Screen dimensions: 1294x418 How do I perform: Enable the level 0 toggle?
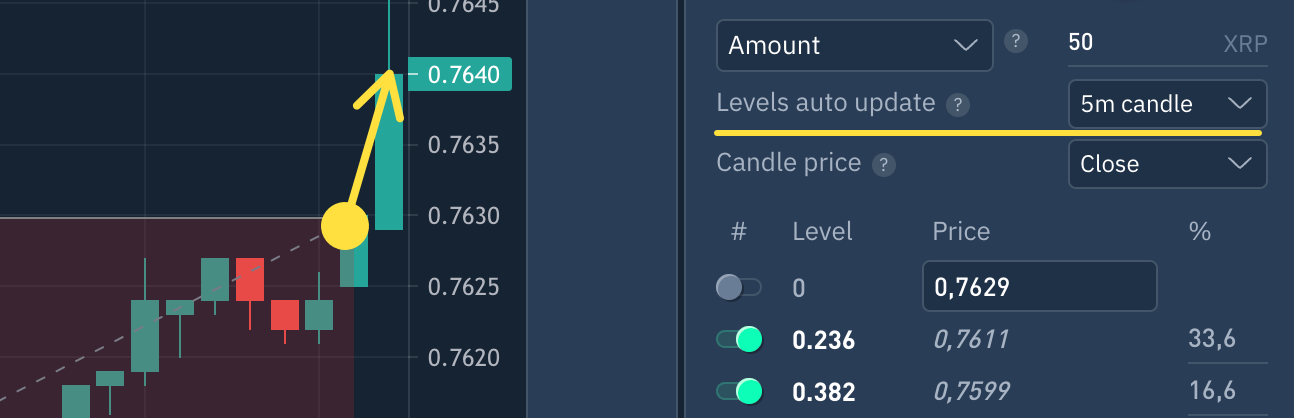[x=739, y=288]
